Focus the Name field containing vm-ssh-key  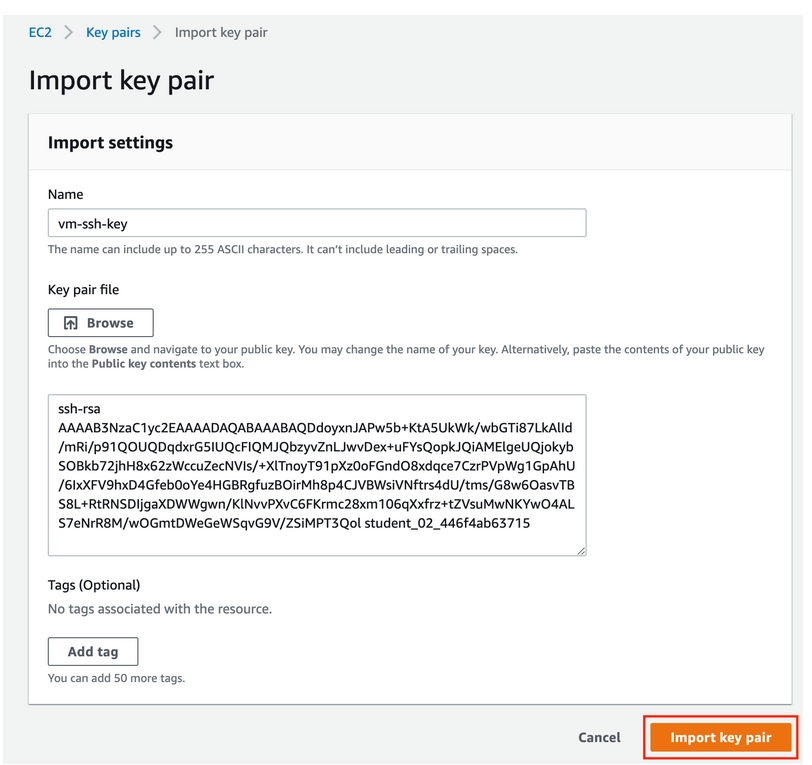point(317,223)
